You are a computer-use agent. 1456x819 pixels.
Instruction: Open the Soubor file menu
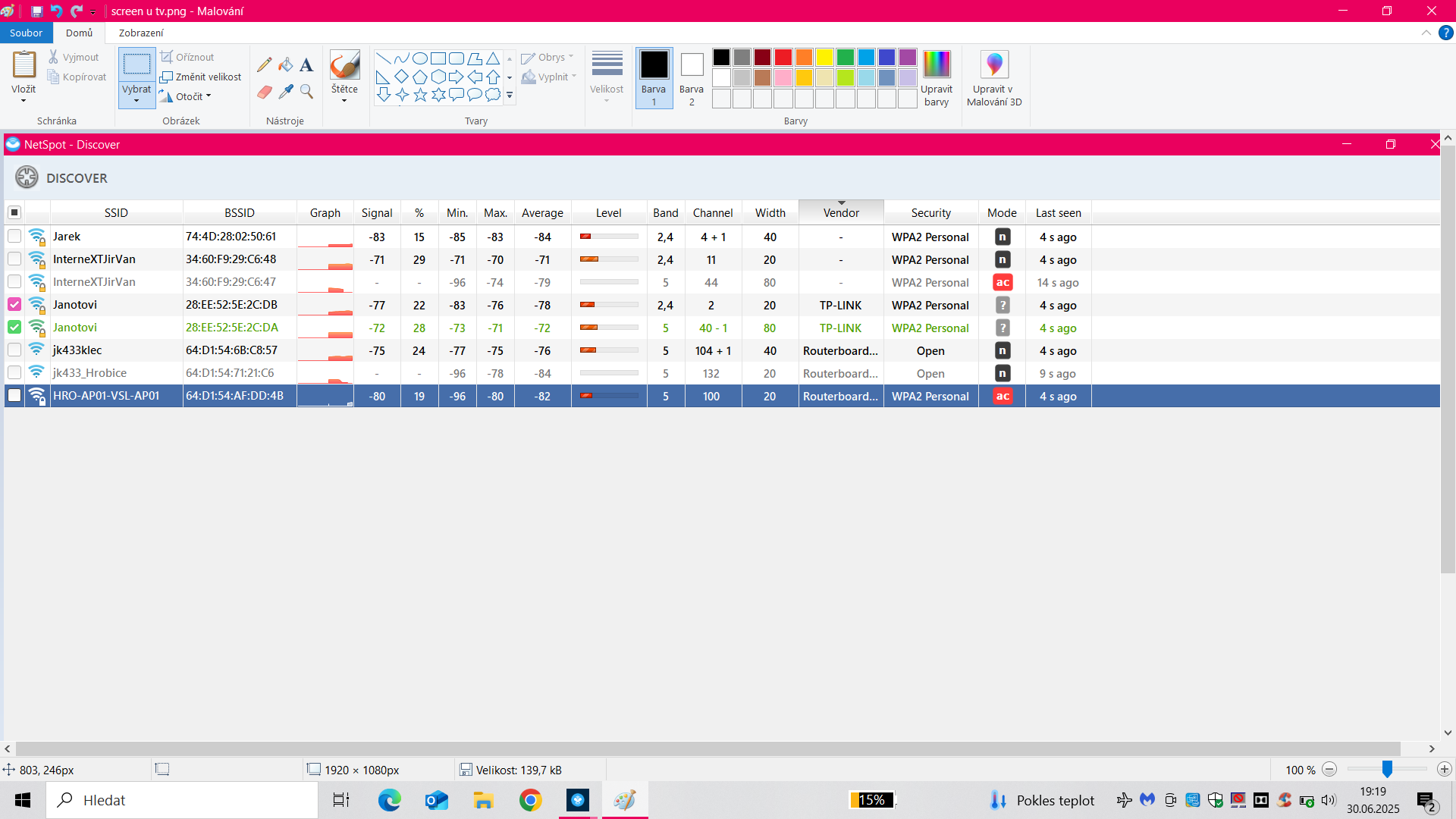point(26,33)
